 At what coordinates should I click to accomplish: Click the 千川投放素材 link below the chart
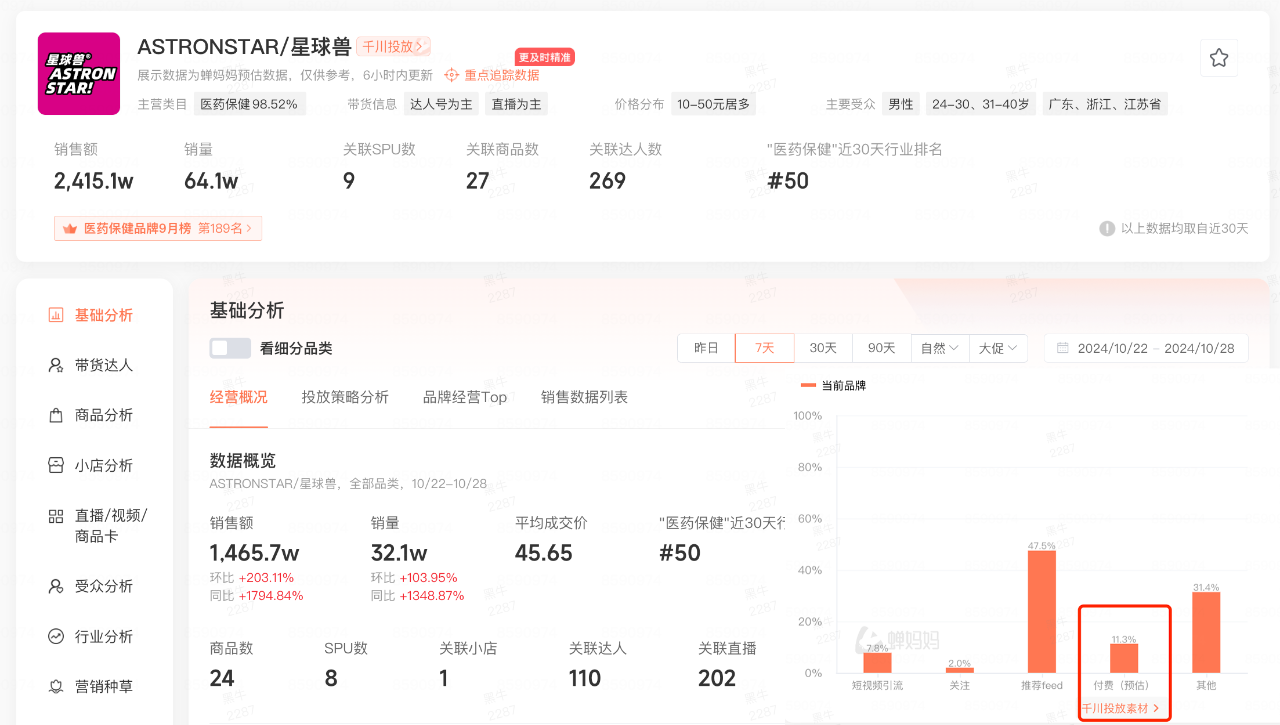coord(1119,707)
